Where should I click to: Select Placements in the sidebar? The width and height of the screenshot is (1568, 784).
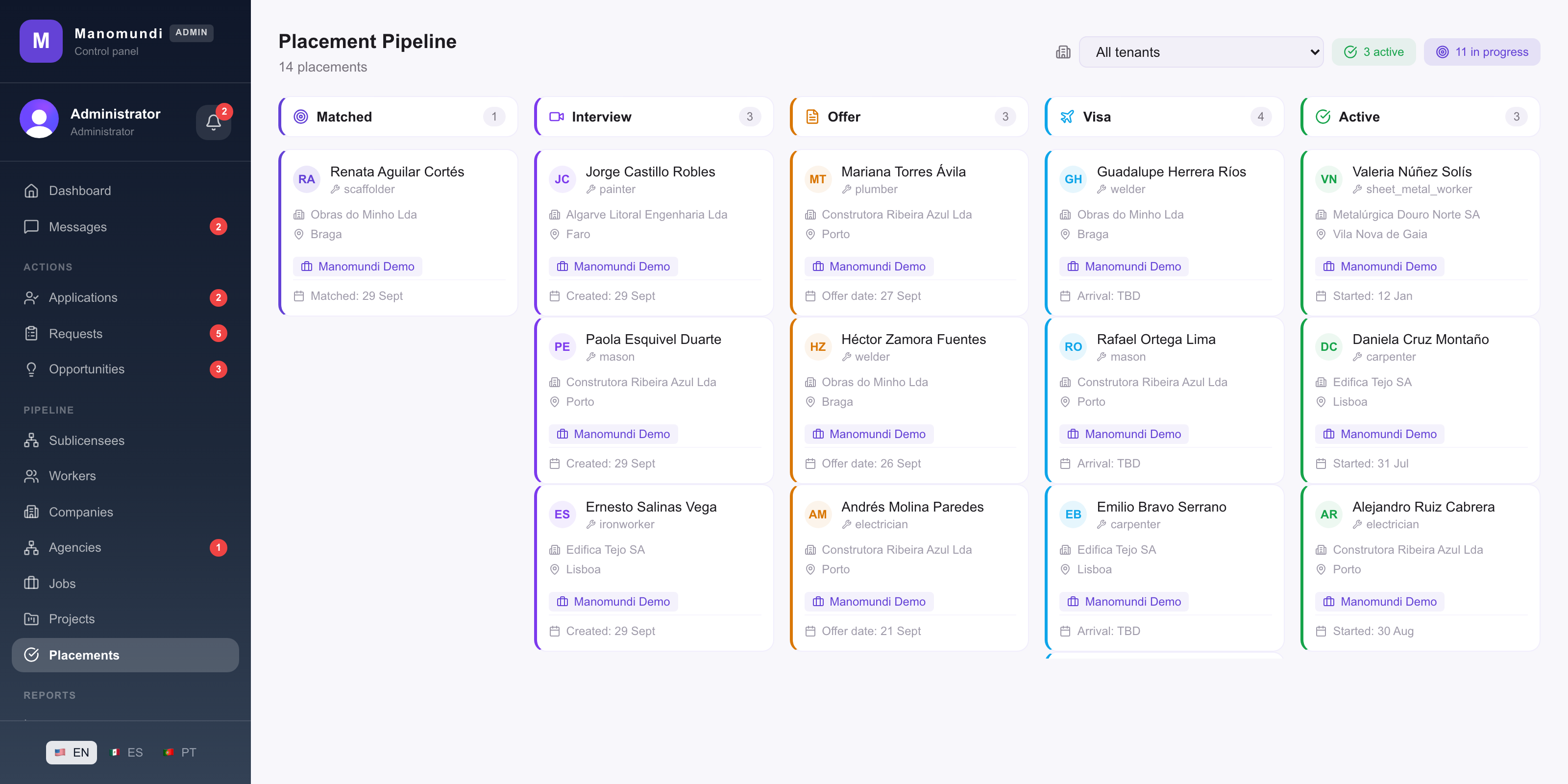click(125, 656)
